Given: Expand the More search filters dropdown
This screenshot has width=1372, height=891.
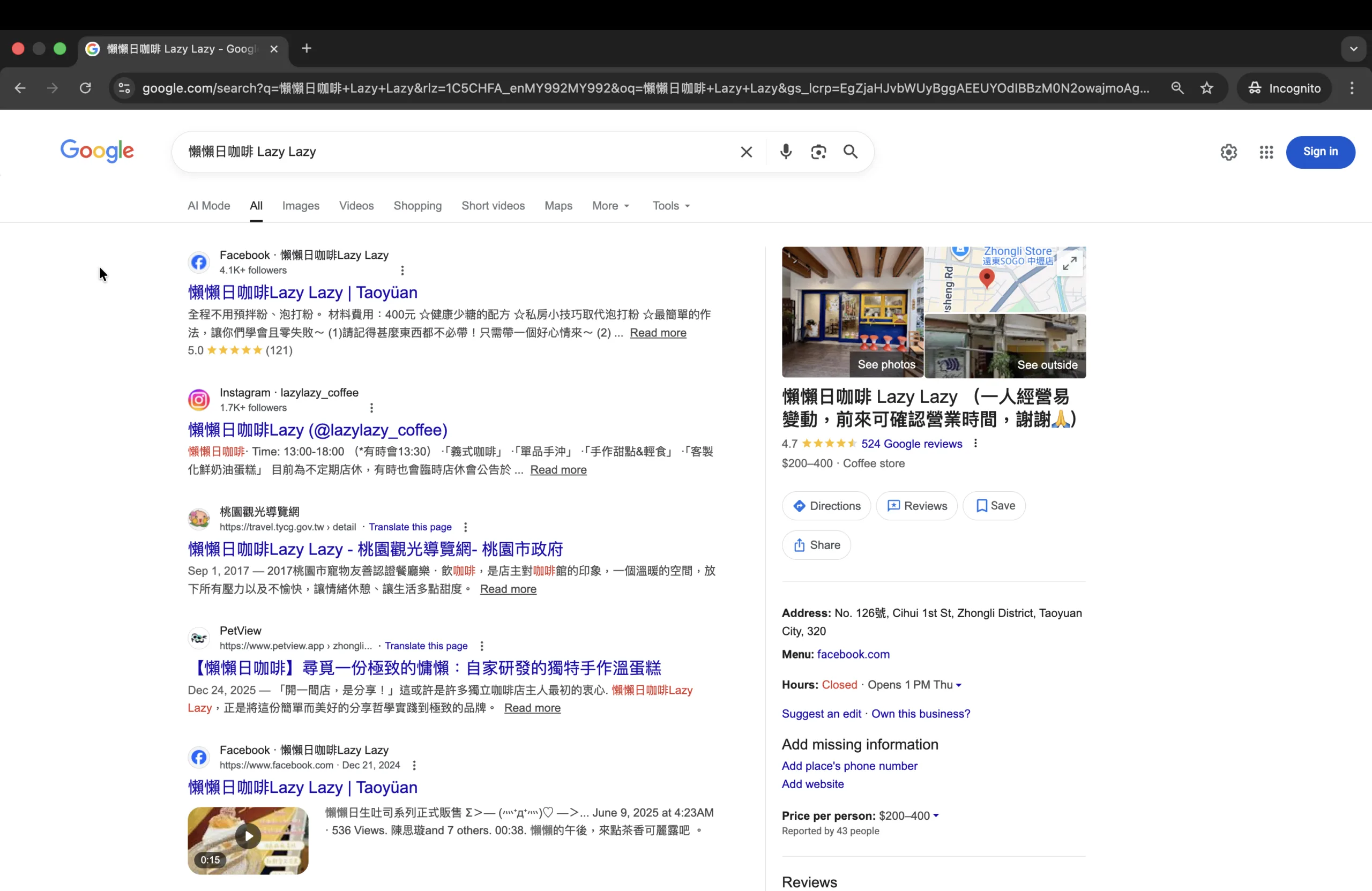Looking at the screenshot, I should (x=610, y=206).
